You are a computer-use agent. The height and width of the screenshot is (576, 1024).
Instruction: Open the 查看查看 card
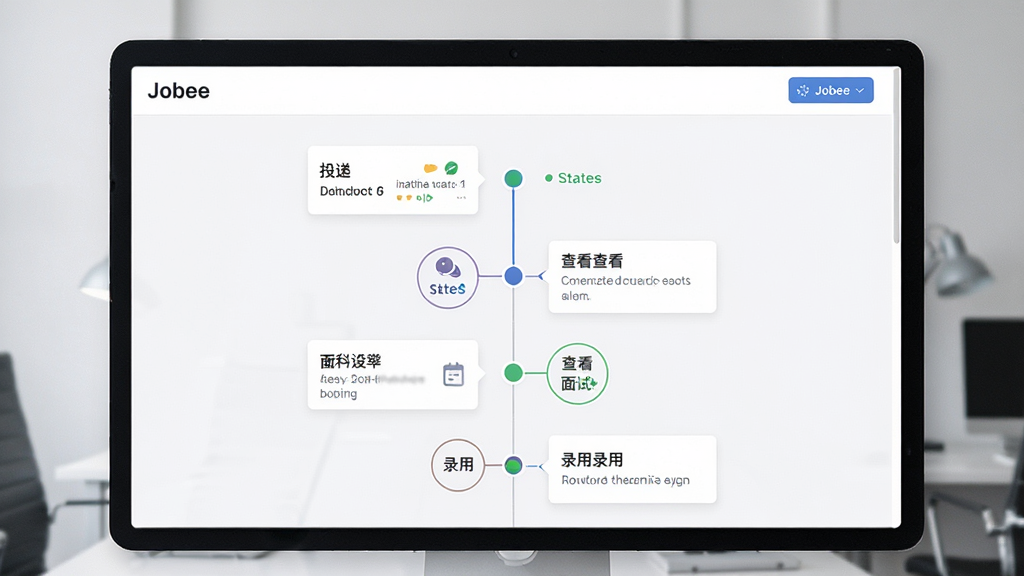(x=632, y=277)
